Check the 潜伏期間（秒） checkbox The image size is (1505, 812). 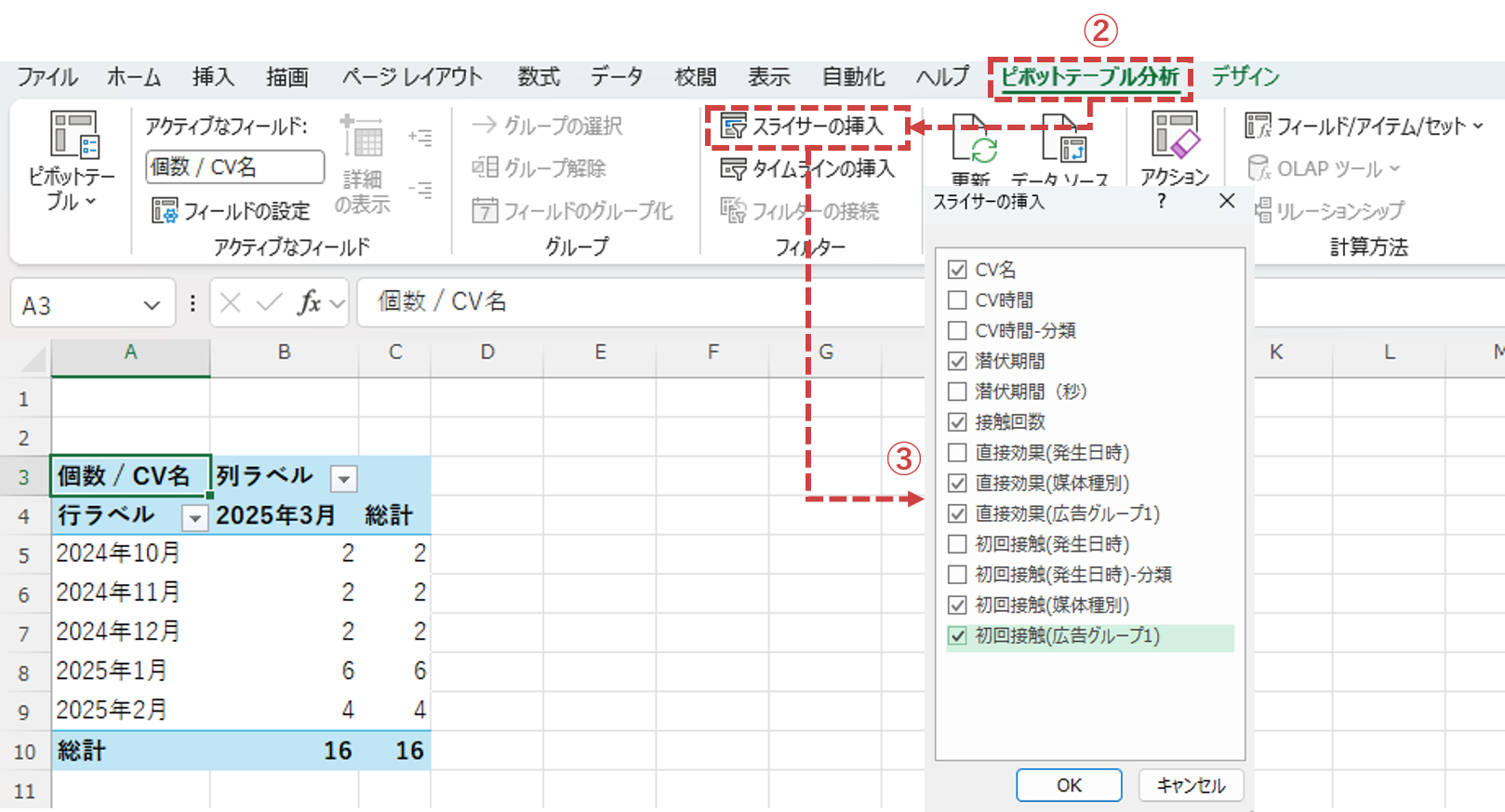pos(957,392)
